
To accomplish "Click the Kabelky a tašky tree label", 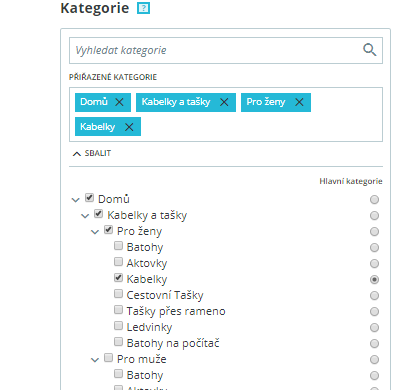I will pyautogui.click(x=147, y=216).
